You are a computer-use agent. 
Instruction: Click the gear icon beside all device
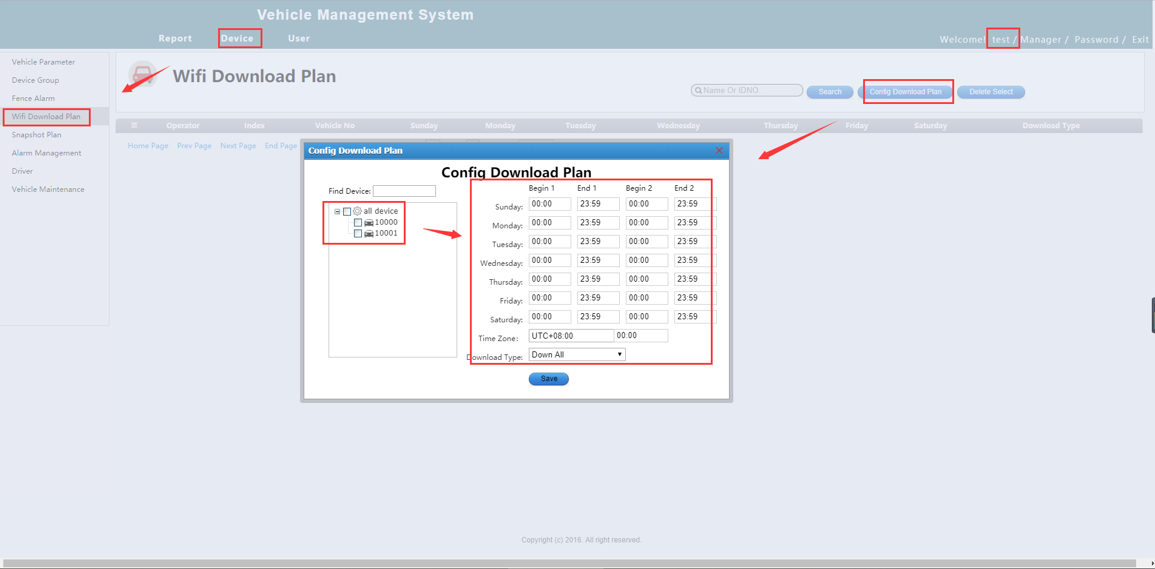tap(357, 211)
